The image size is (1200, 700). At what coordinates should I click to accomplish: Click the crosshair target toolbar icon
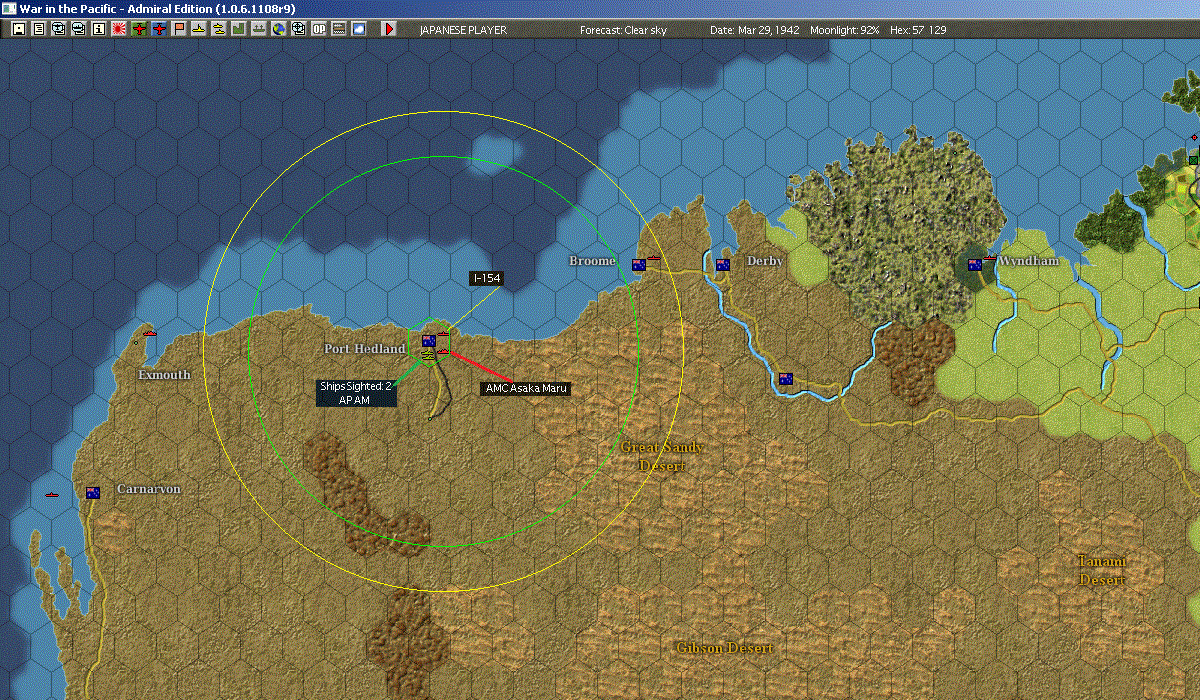pos(298,29)
